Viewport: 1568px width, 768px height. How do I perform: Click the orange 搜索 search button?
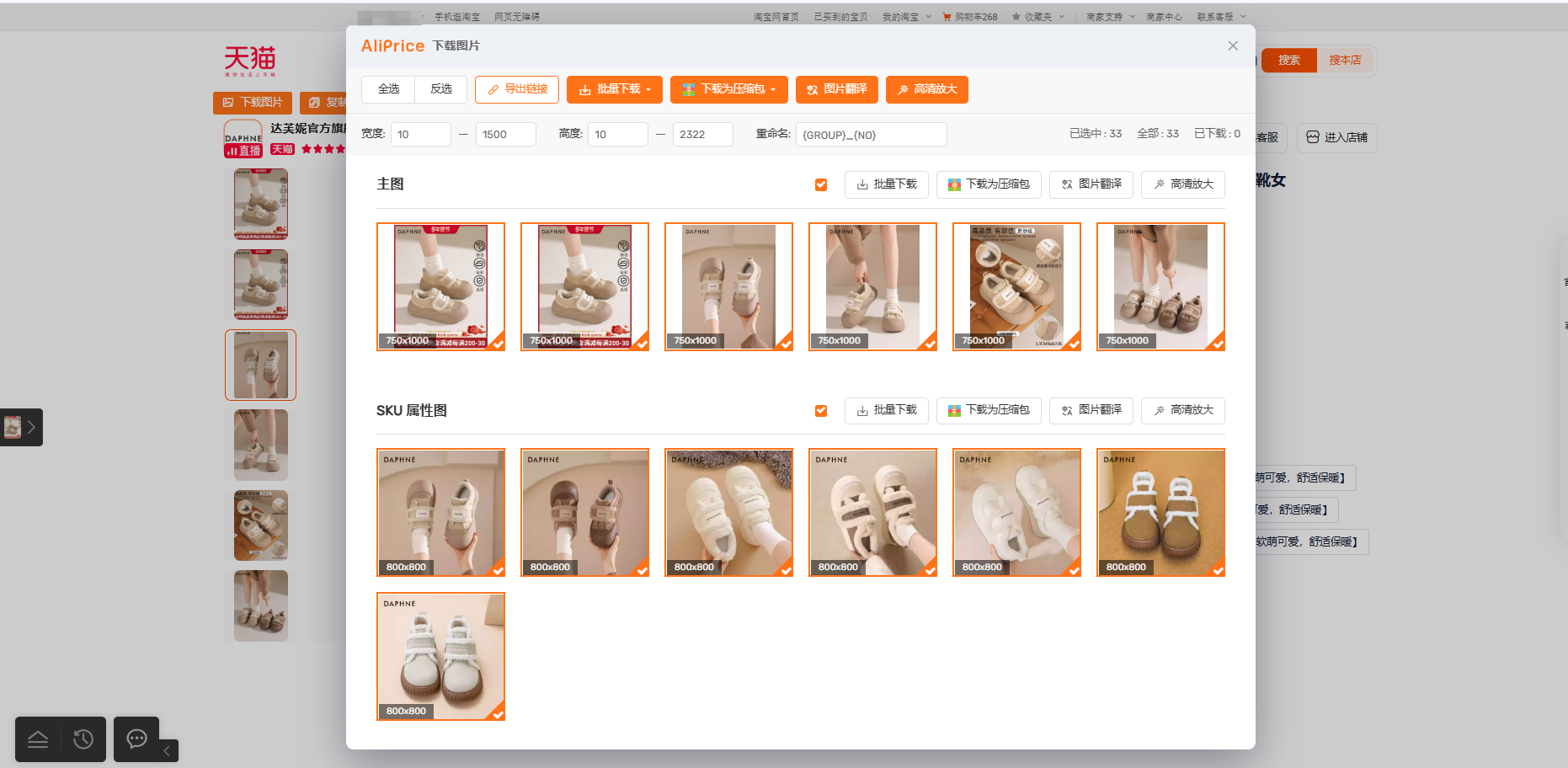point(1288,61)
